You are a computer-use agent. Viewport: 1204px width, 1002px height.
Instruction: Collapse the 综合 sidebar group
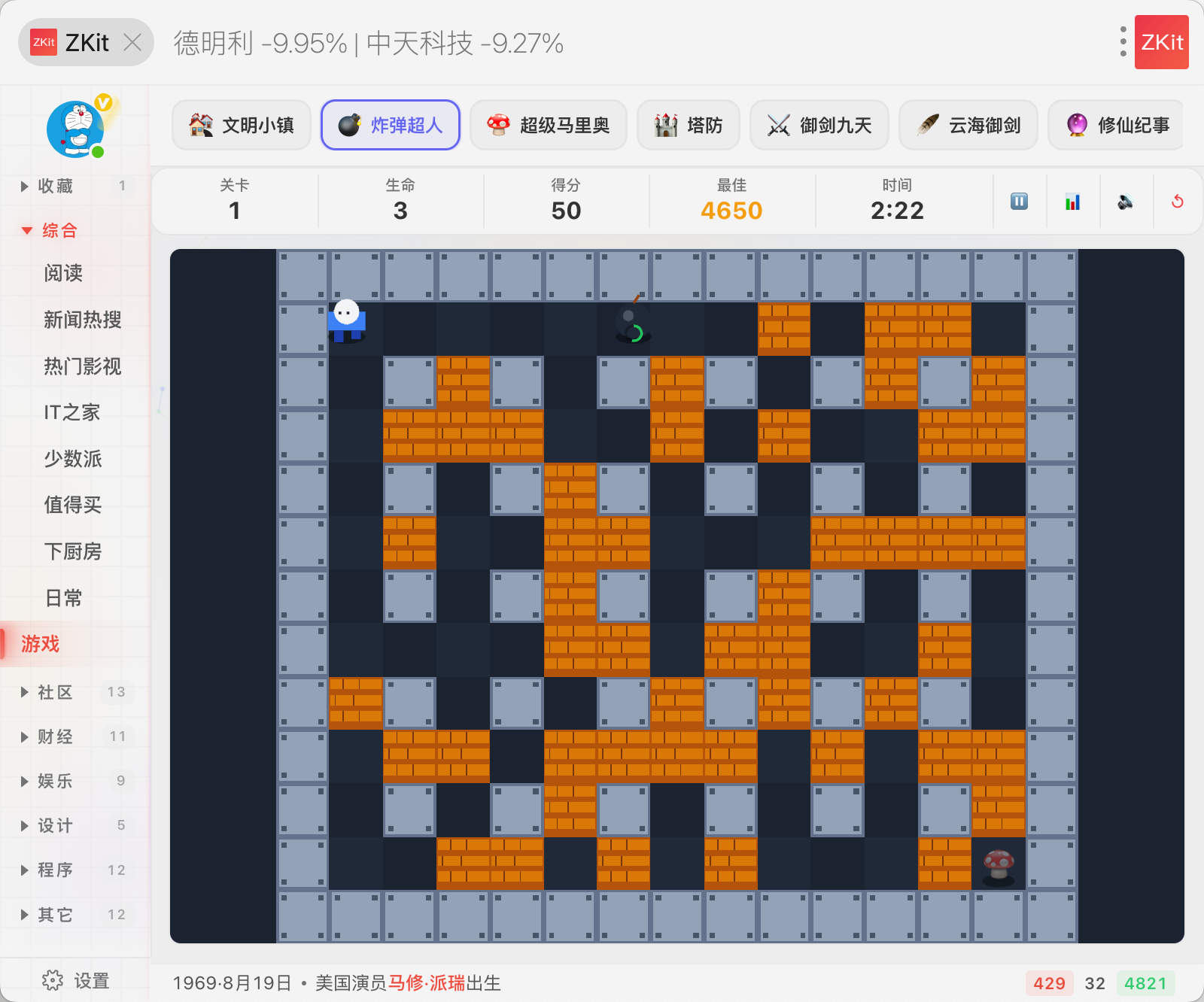75,230
